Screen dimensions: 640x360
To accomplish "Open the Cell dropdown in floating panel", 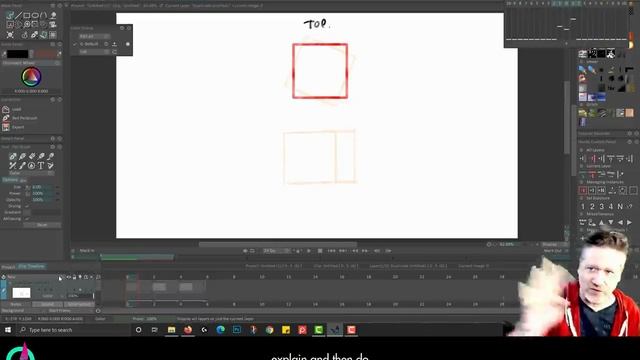I will click(x=94, y=52).
